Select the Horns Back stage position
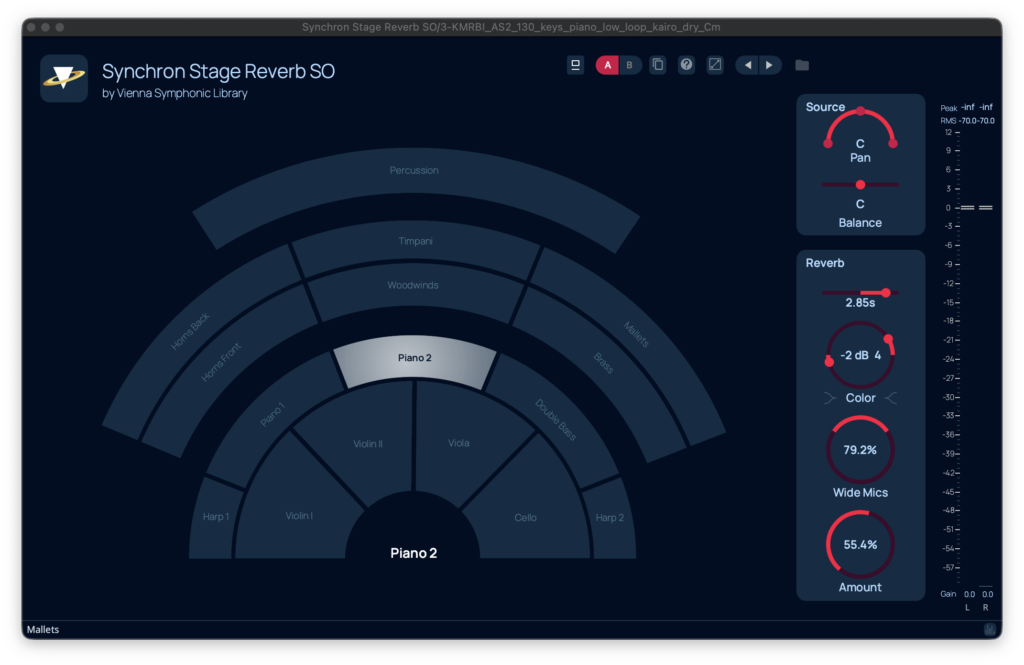The image size is (1024, 665). pos(189,333)
